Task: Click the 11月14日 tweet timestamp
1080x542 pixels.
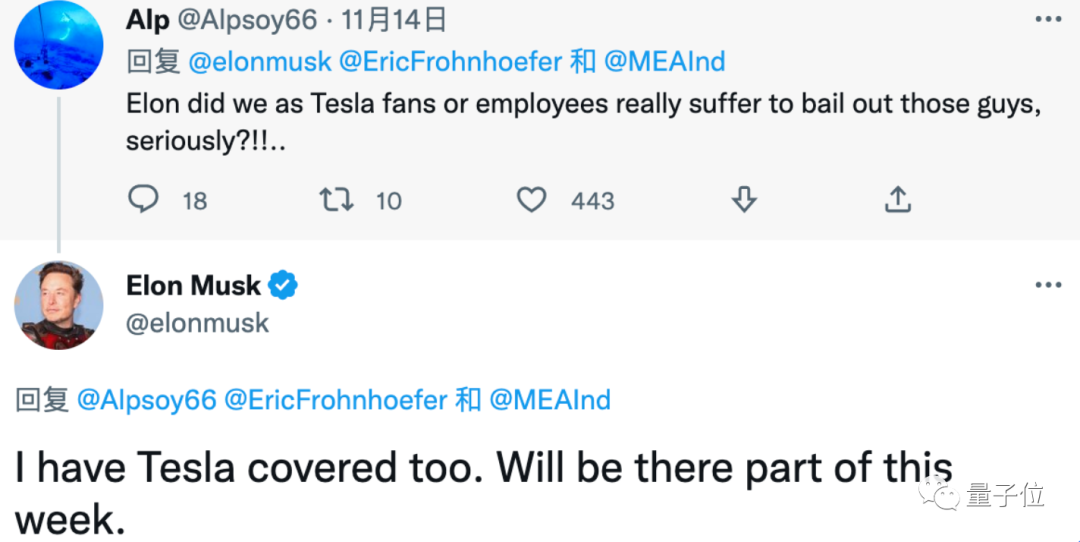Action: (395, 19)
